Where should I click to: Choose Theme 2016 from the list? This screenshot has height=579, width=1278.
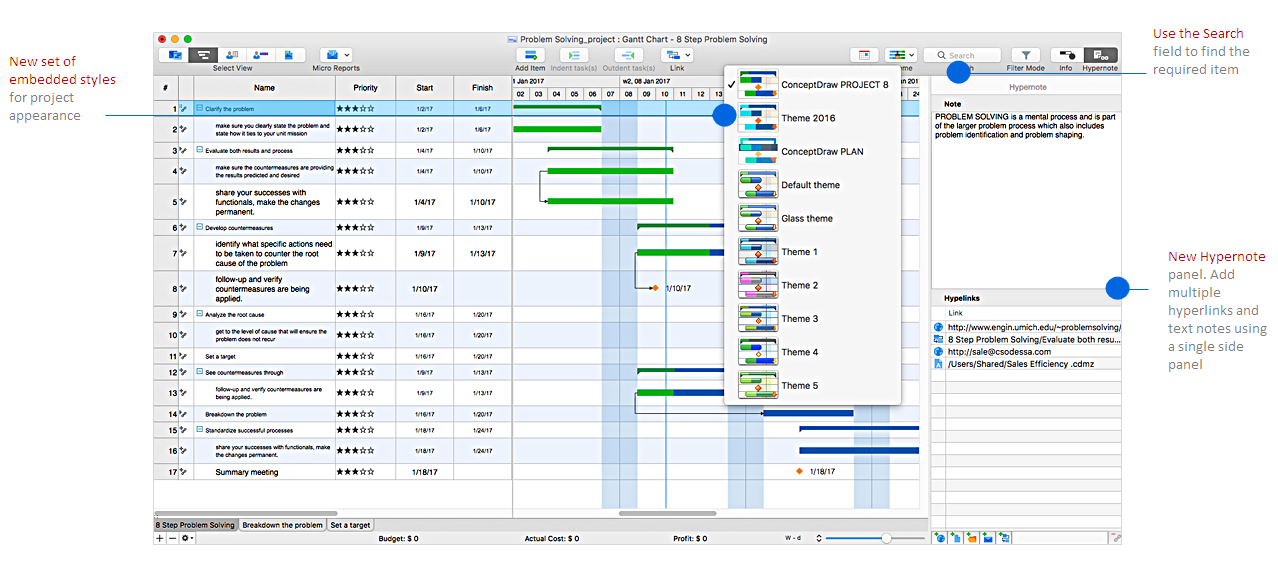813,118
